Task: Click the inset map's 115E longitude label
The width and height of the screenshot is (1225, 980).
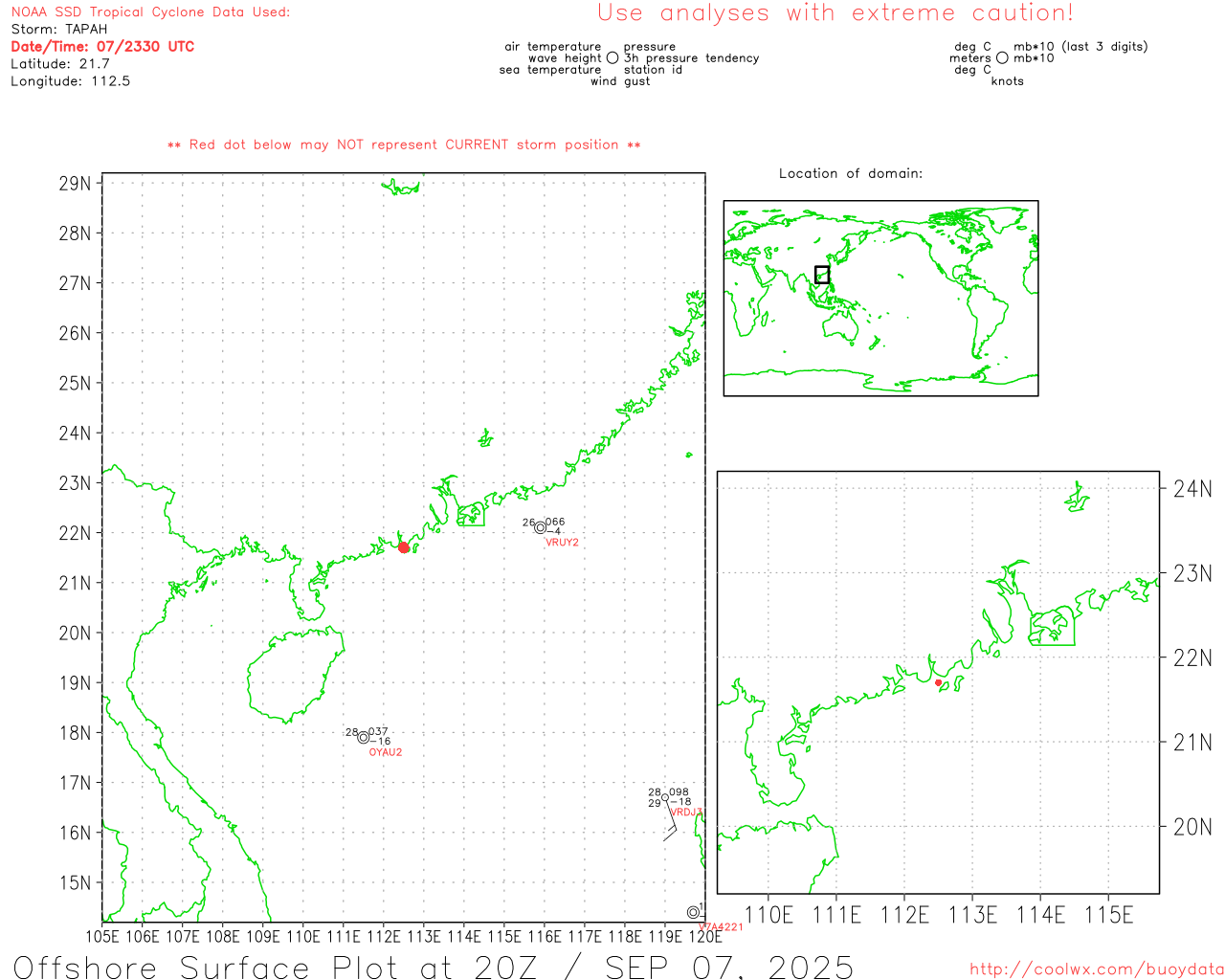Action: coord(1108,915)
